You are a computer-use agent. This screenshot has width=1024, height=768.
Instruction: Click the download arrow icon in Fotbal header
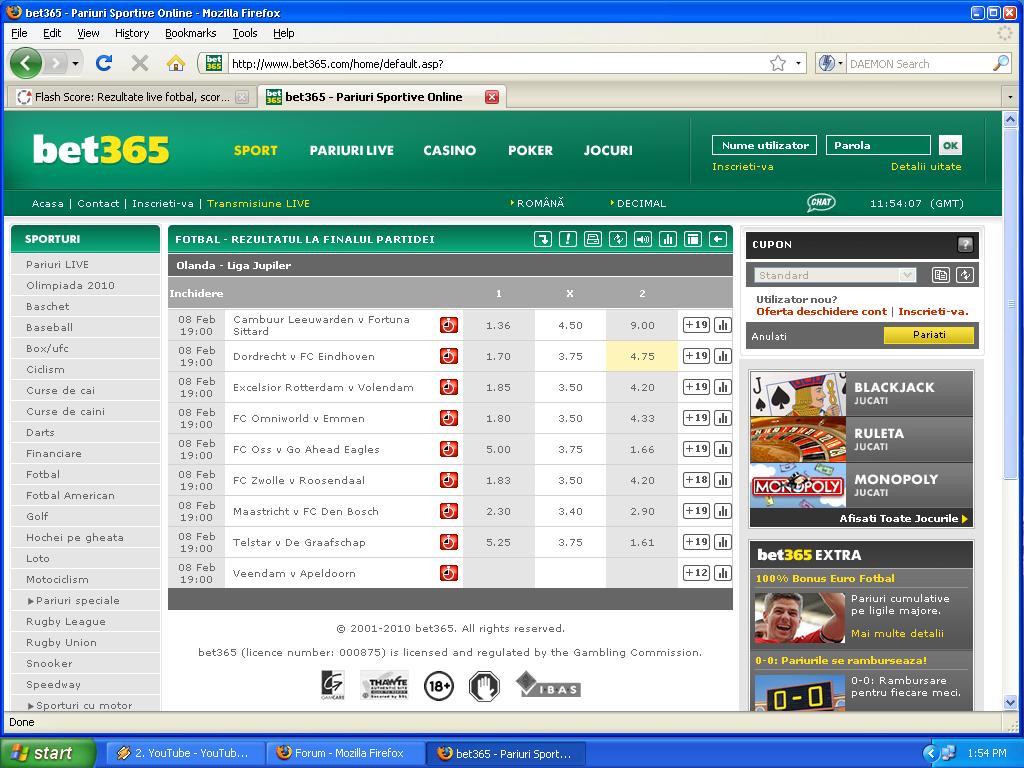[543, 239]
